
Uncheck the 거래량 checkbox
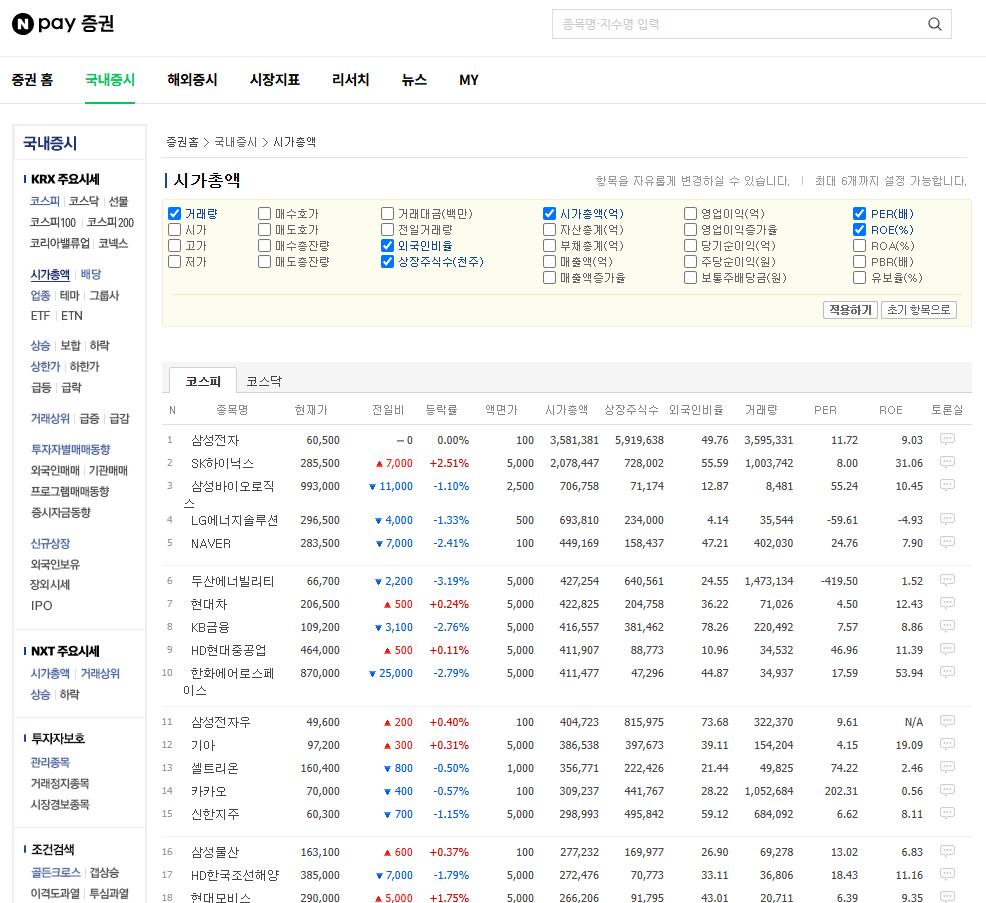point(175,212)
